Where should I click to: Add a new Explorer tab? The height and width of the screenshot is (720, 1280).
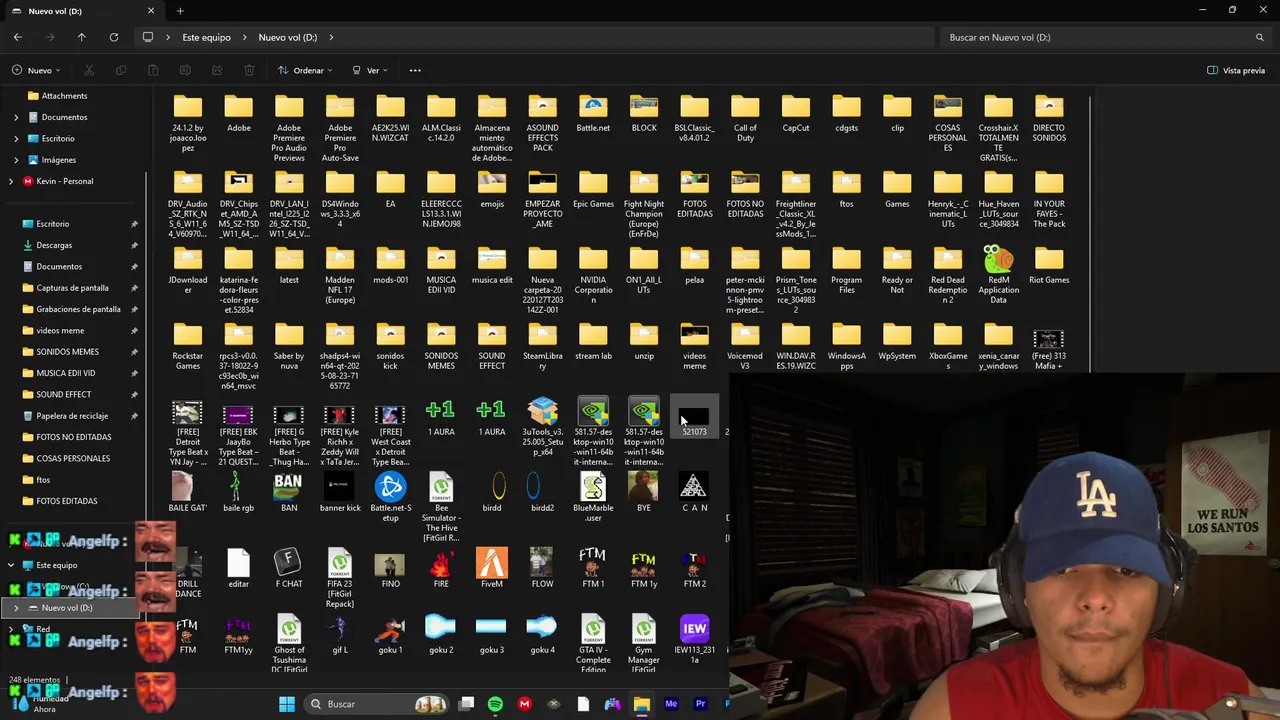(x=180, y=11)
